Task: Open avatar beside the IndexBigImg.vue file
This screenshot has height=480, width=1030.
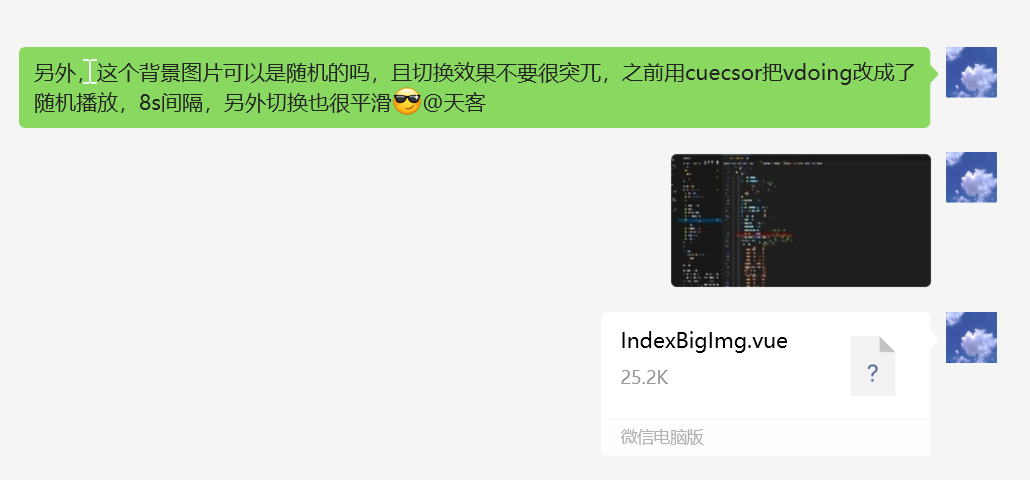Action: 971,338
